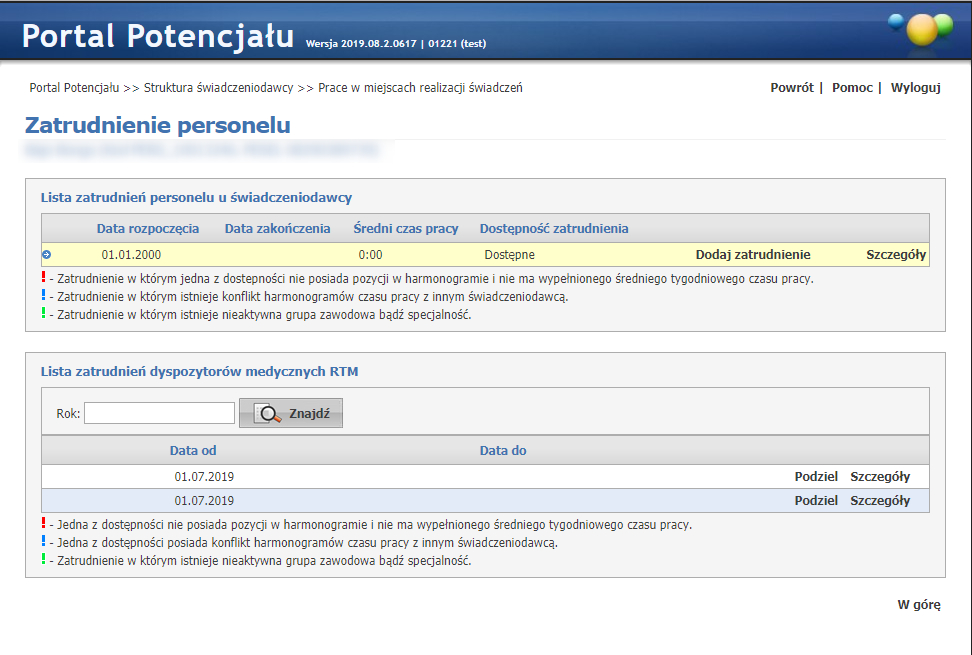Click the Znajdź search button
Image resolution: width=972 pixels, height=655 pixels.
291,413
